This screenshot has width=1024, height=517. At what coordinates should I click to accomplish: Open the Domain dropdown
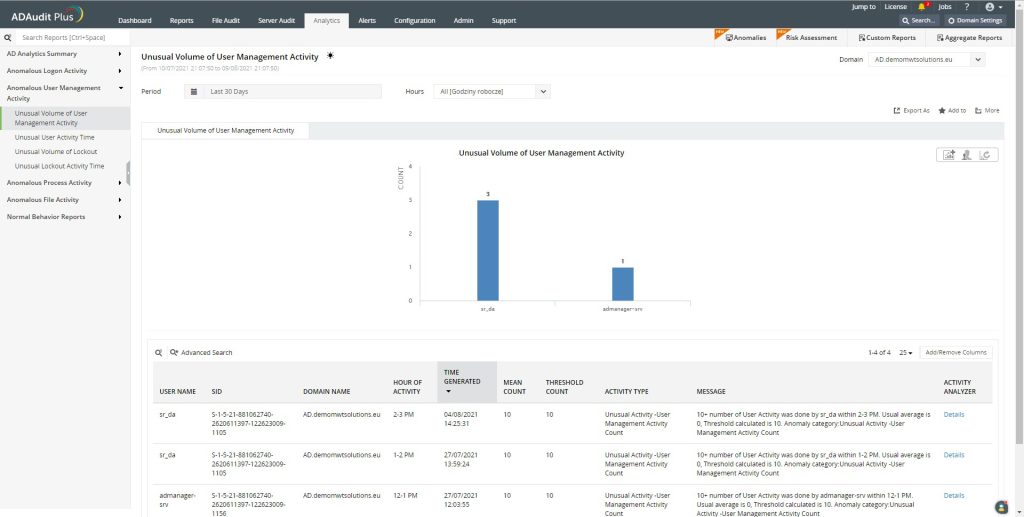click(x=925, y=60)
